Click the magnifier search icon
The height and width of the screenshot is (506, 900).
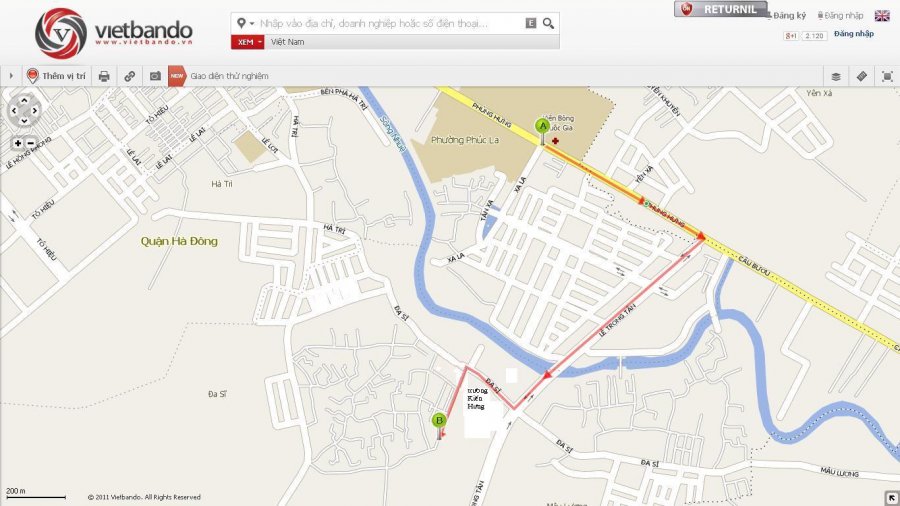(x=548, y=23)
